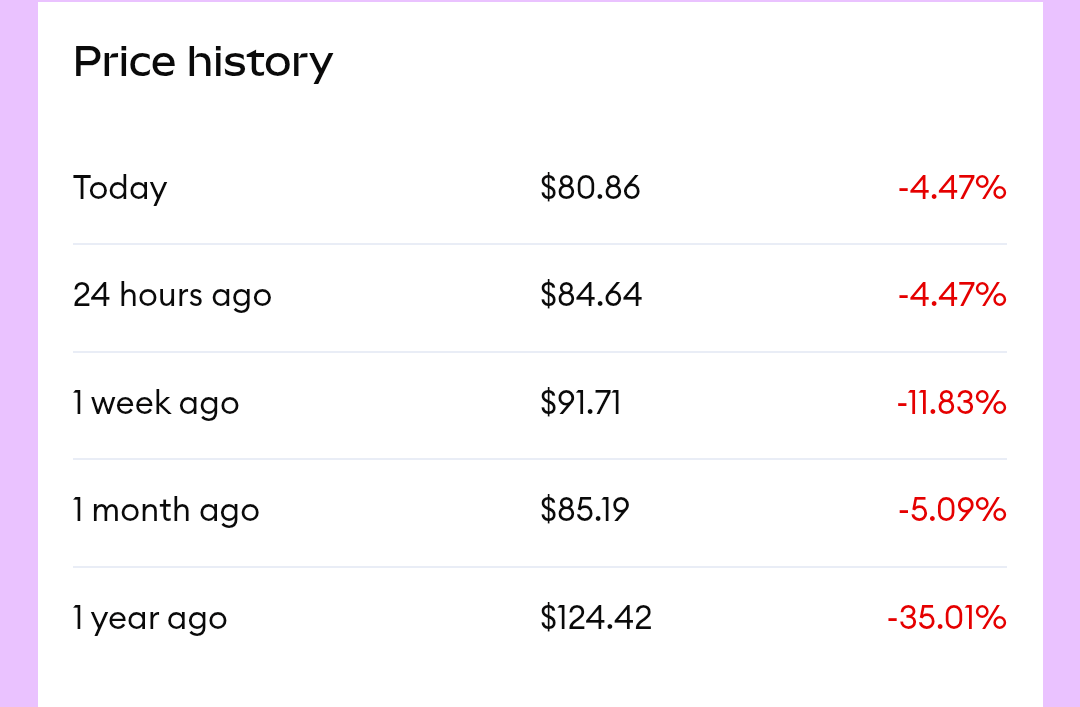
Task: Click the divider line above 1 year ago
Action: (540, 567)
